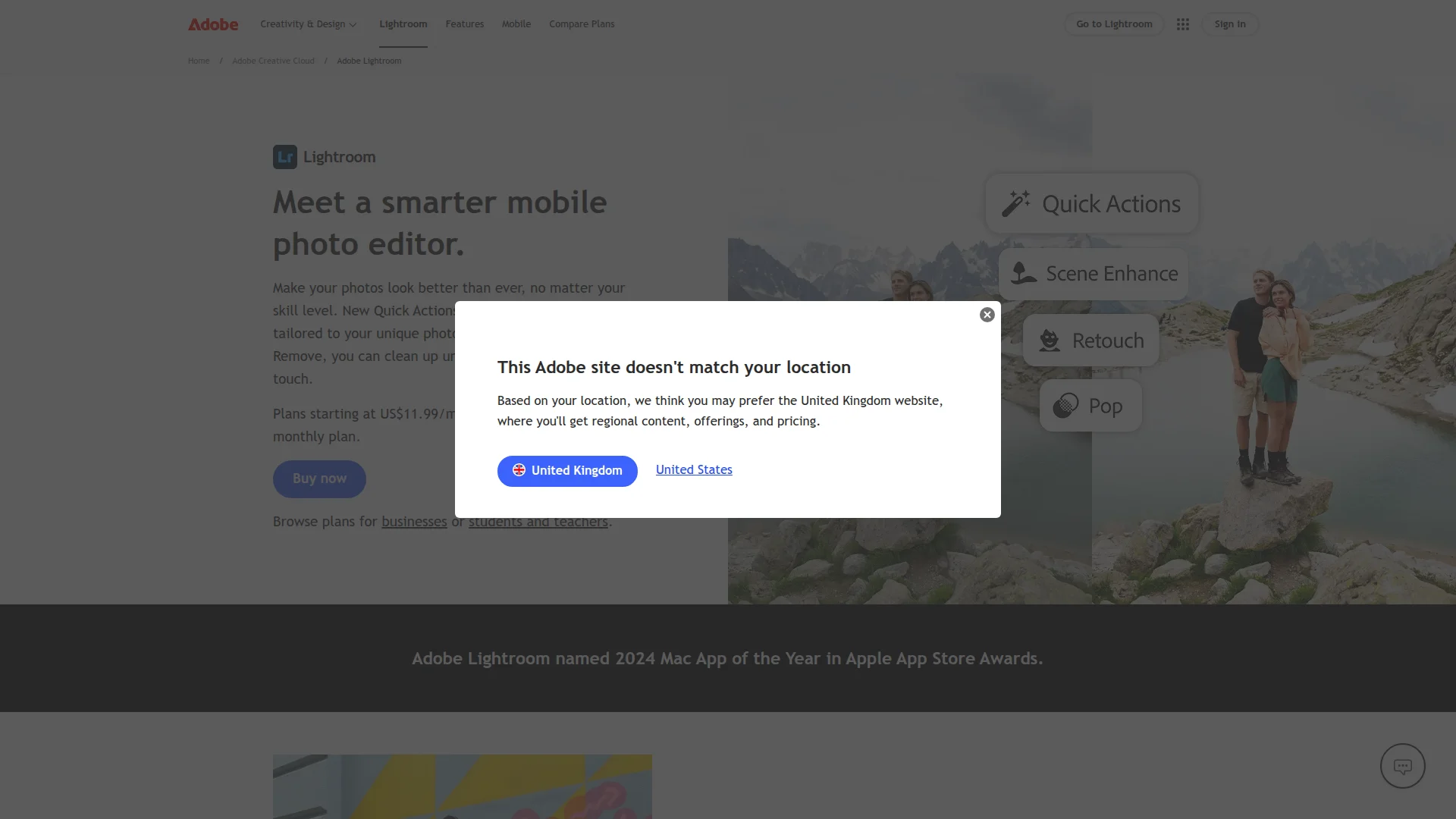This screenshot has height=819, width=1456.
Task: Click the Go to Lightroom button
Action: pyautogui.click(x=1114, y=24)
